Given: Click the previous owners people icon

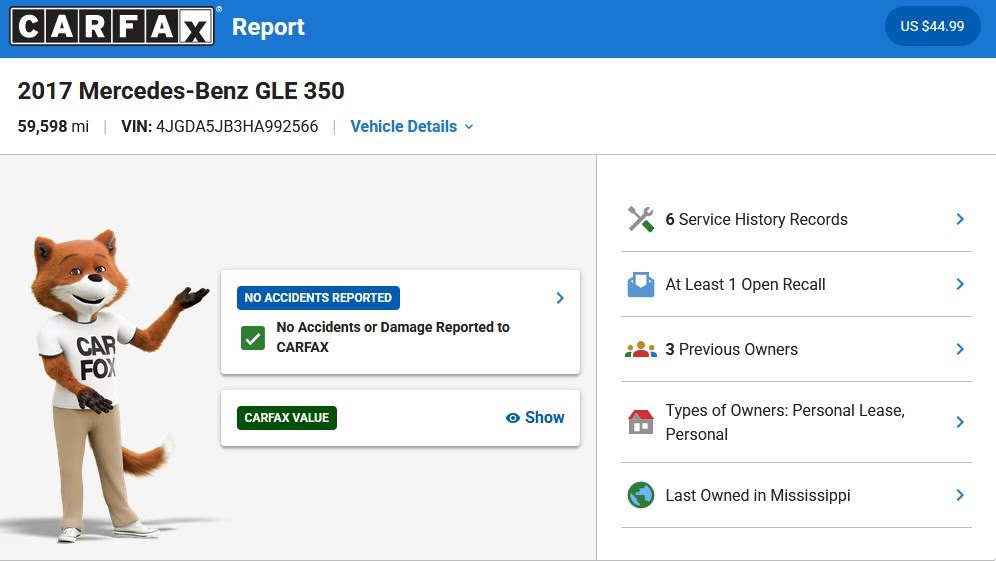Looking at the screenshot, I should (x=640, y=349).
